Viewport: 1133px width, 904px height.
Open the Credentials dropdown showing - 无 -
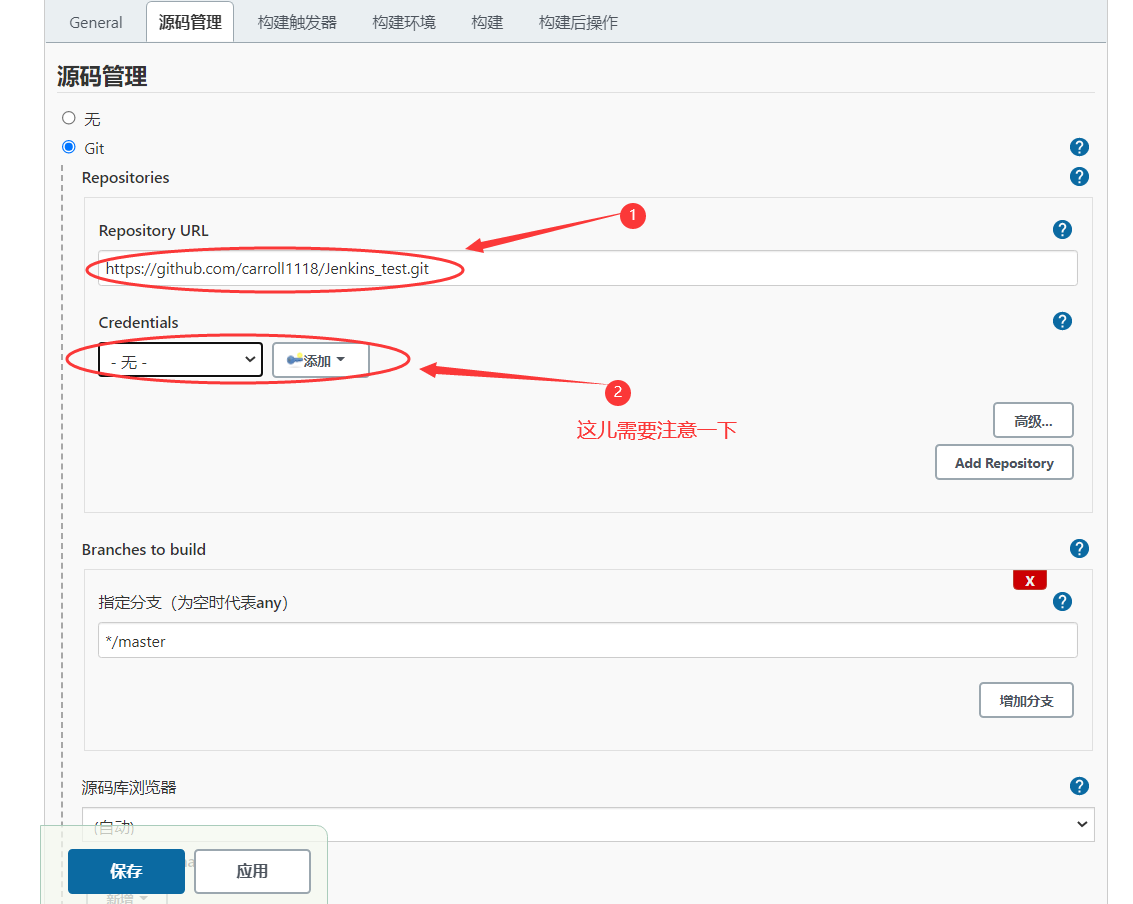pyautogui.click(x=181, y=360)
